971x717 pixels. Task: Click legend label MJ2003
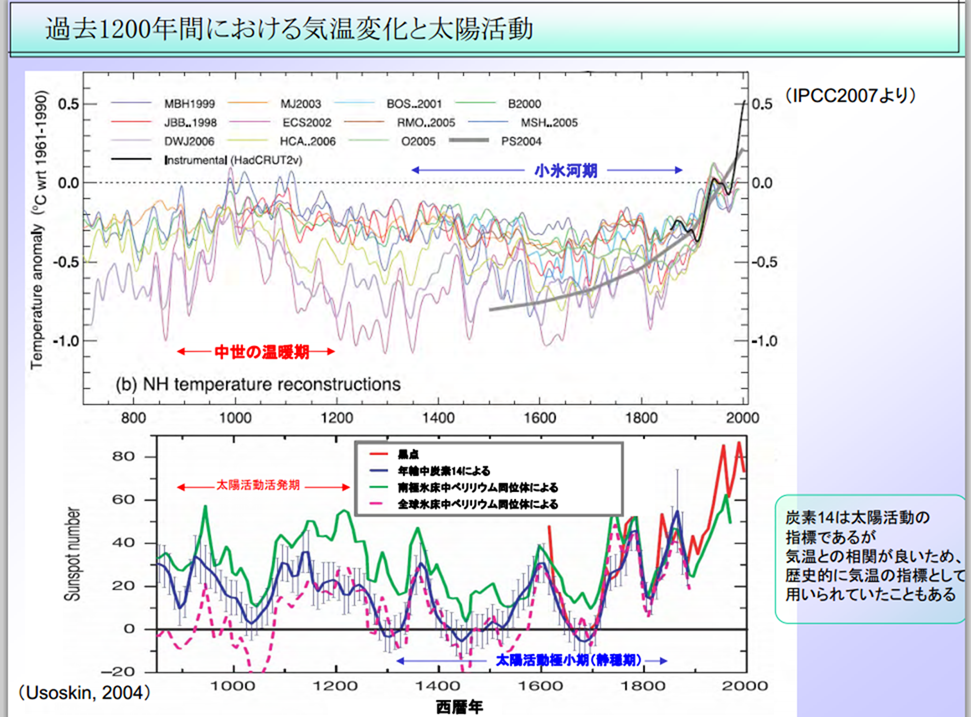300,104
